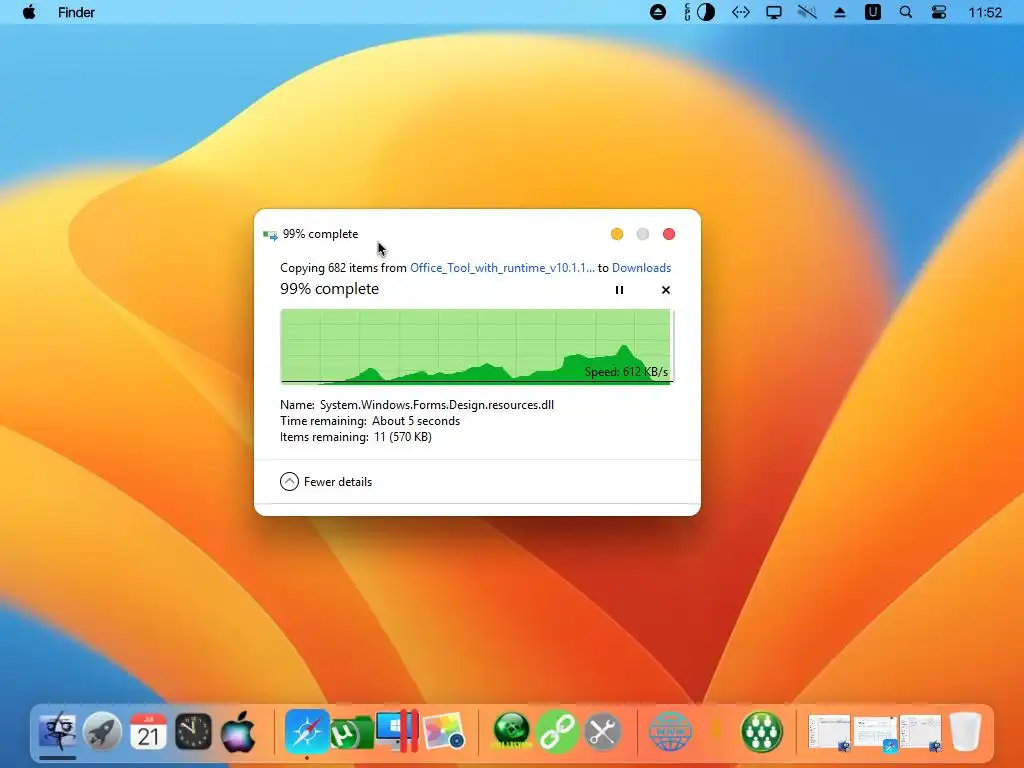Click the transfer speed graph
This screenshot has height=768, width=1024.
(477, 346)
